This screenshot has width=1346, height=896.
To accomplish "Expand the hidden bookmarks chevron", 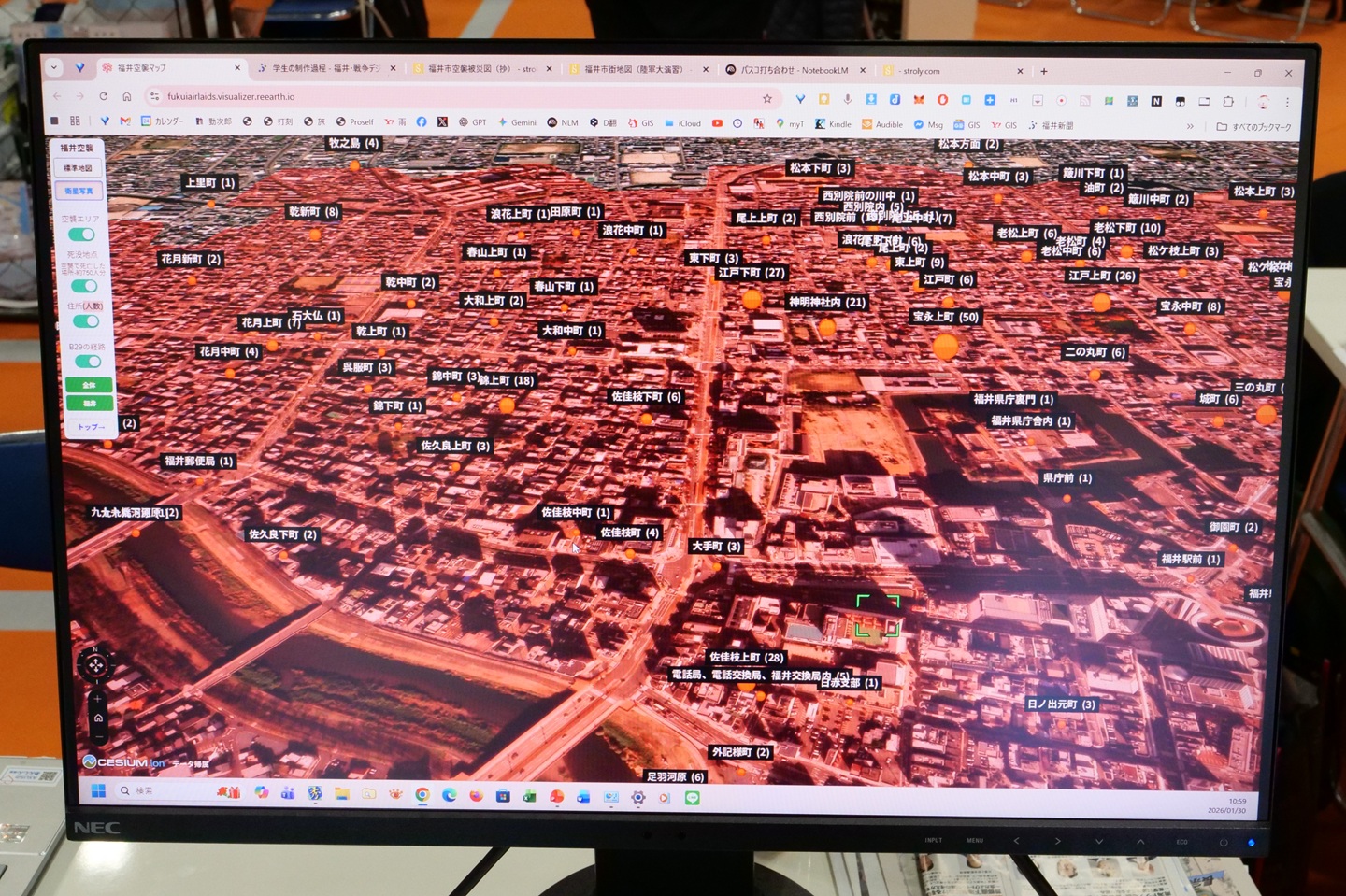I will (x=1190, y=126).
